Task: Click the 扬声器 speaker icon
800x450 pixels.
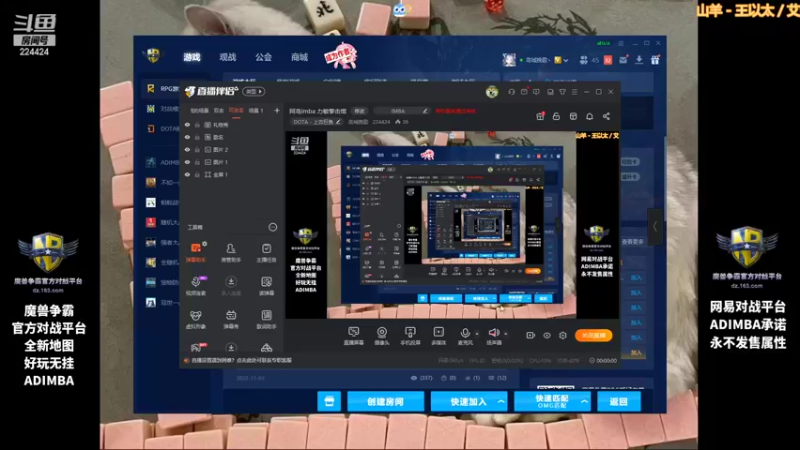Action: [493, 335]
